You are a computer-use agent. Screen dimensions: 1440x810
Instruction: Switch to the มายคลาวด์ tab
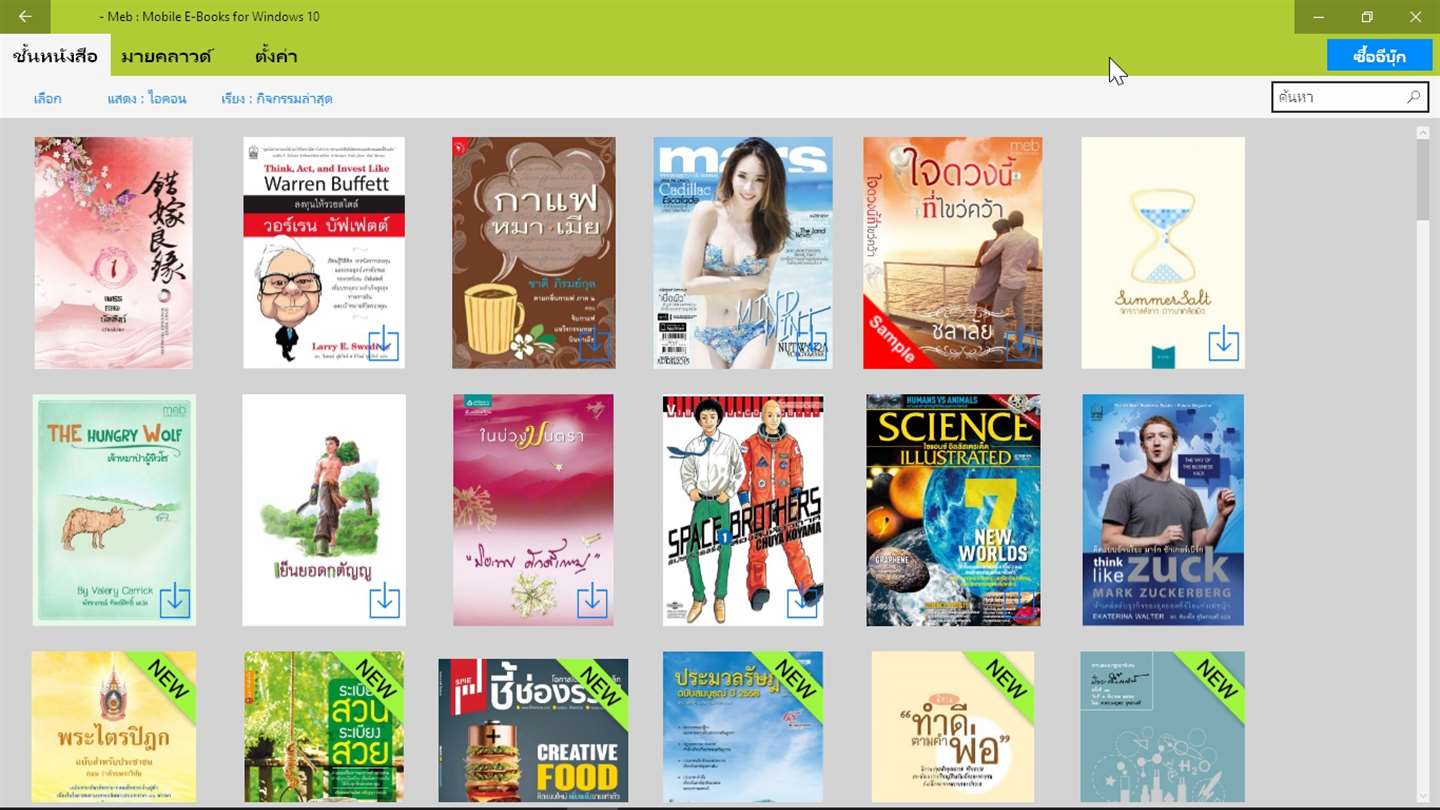point(167,56)
